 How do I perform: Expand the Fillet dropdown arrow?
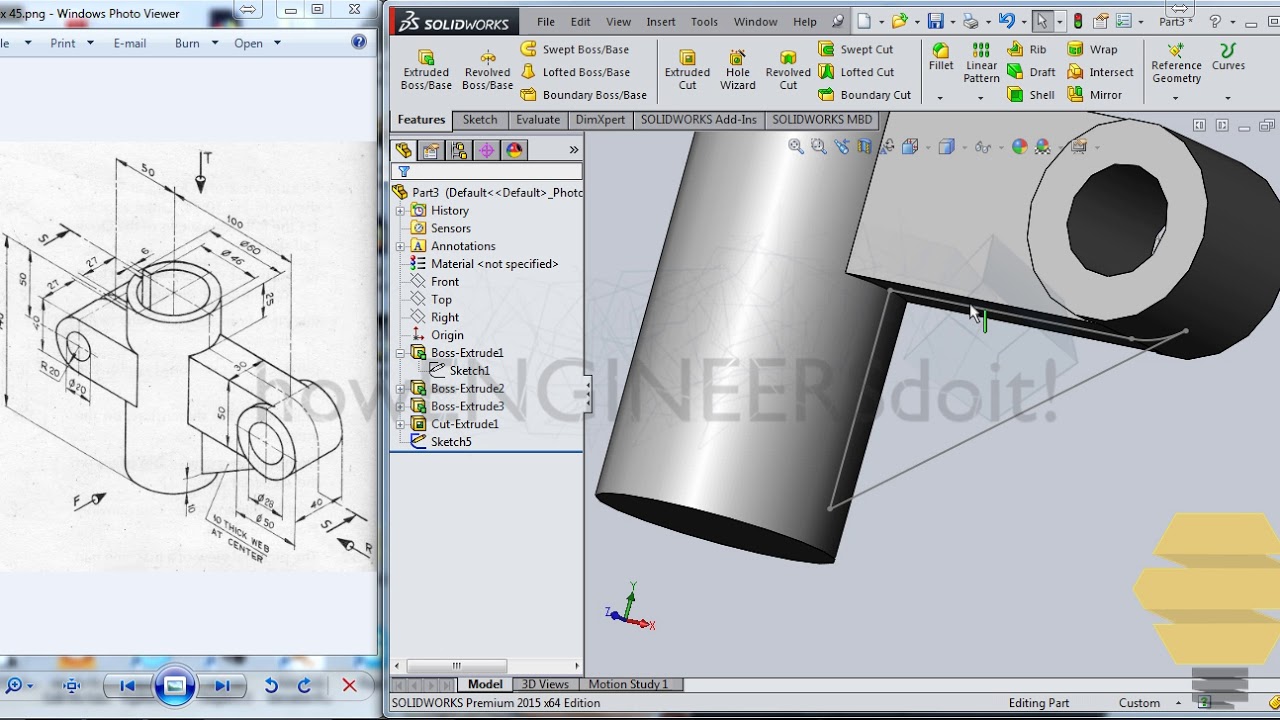(940, 98)
